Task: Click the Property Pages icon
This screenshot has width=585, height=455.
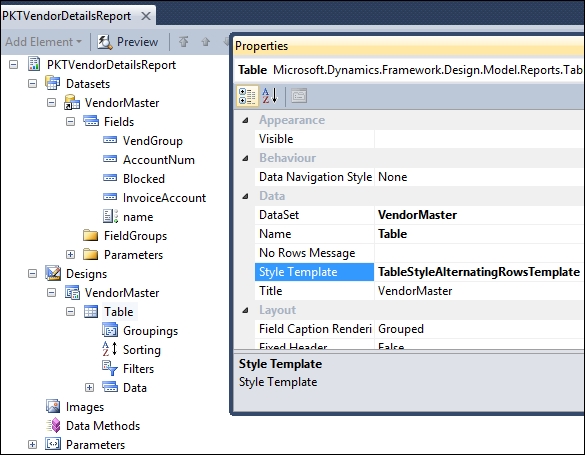Action: [x=298, y=96]
